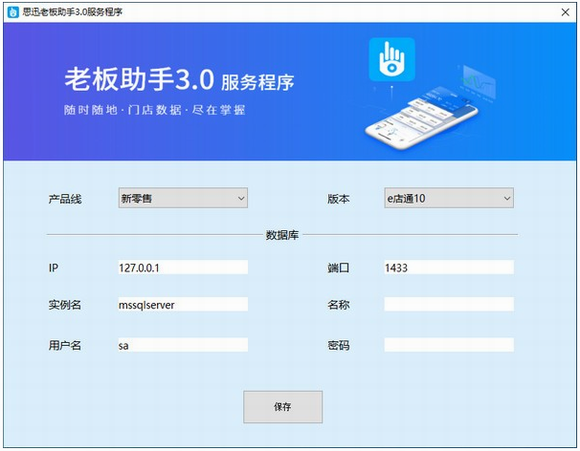Click the 随时随地·门店数据 slogan text

tap(123, 110)
